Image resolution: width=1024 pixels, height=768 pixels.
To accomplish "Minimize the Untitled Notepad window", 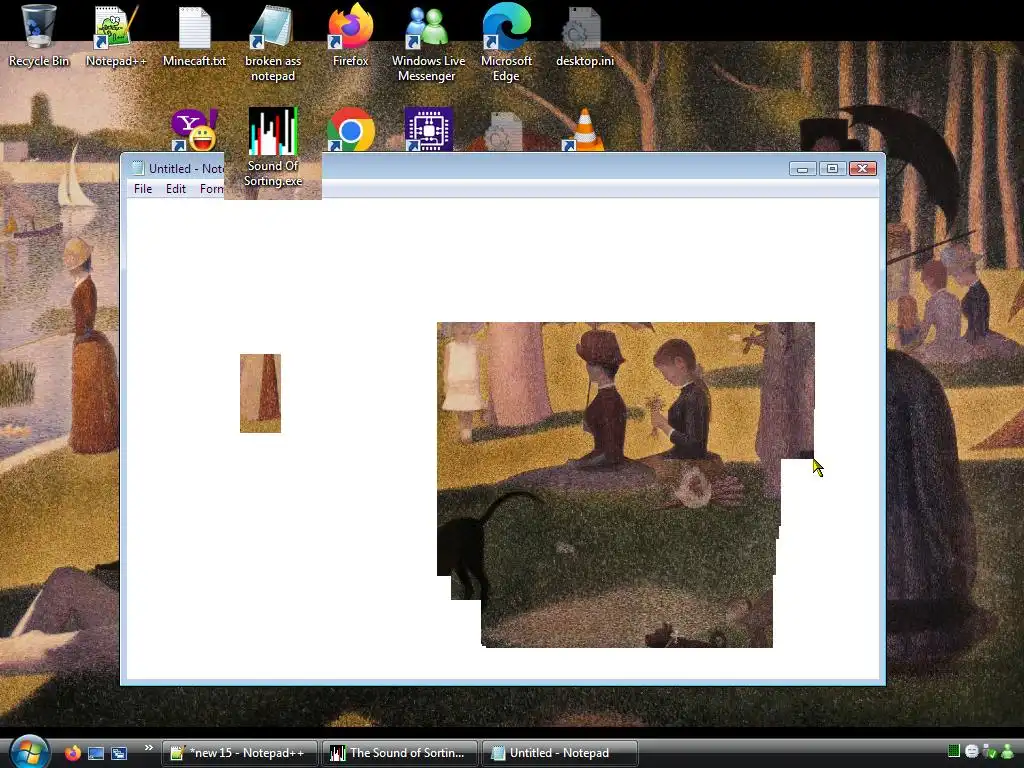I will [803, 169].
